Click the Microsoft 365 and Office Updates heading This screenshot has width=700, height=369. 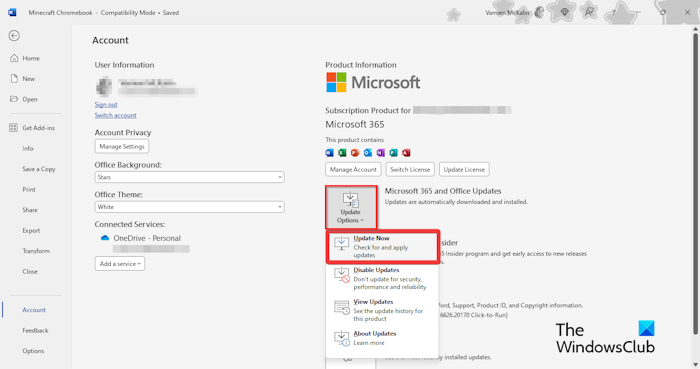(x=443, y=191)
